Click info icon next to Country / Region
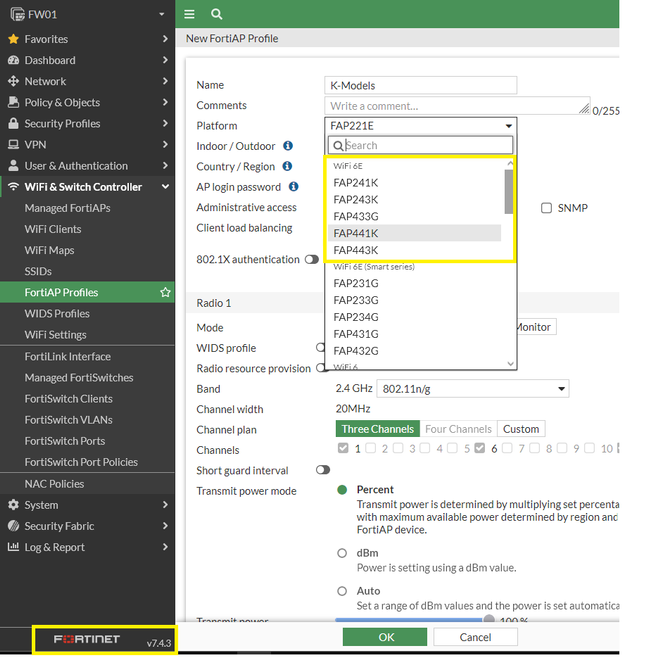The height and width of the screenshot is (665, 649). click(x=287, y=166)
